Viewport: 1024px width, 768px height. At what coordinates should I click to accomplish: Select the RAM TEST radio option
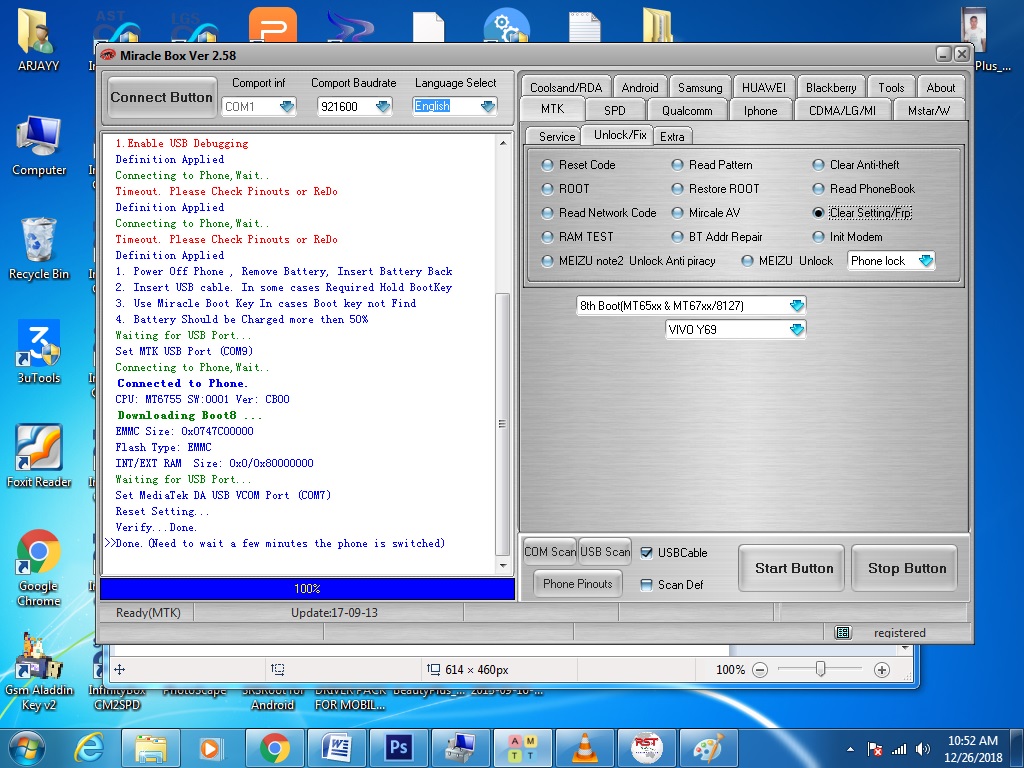pos(547,237)
